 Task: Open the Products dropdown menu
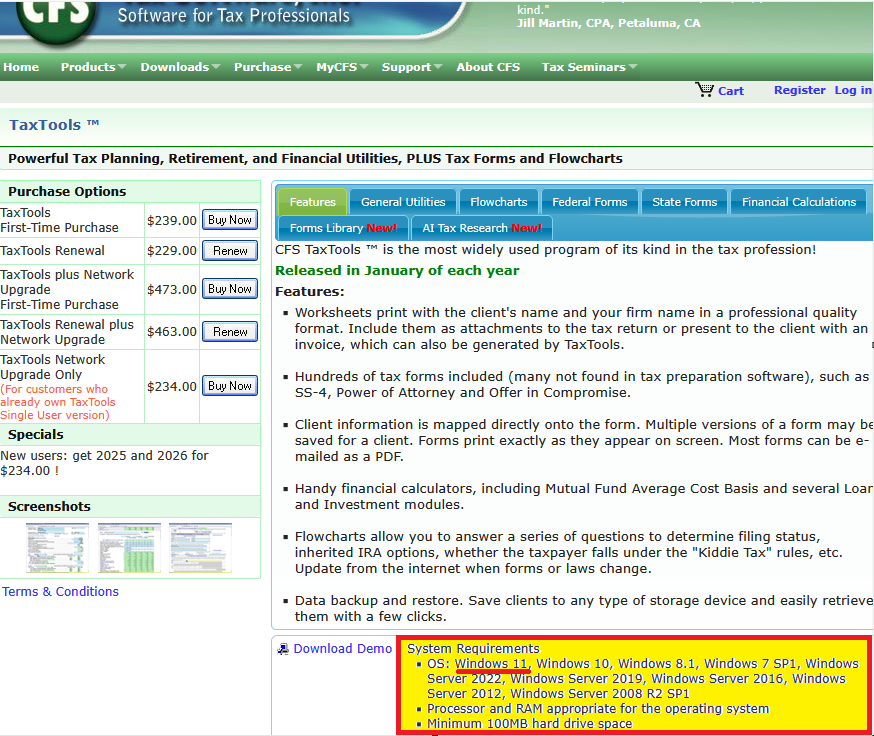pos(93,67)
